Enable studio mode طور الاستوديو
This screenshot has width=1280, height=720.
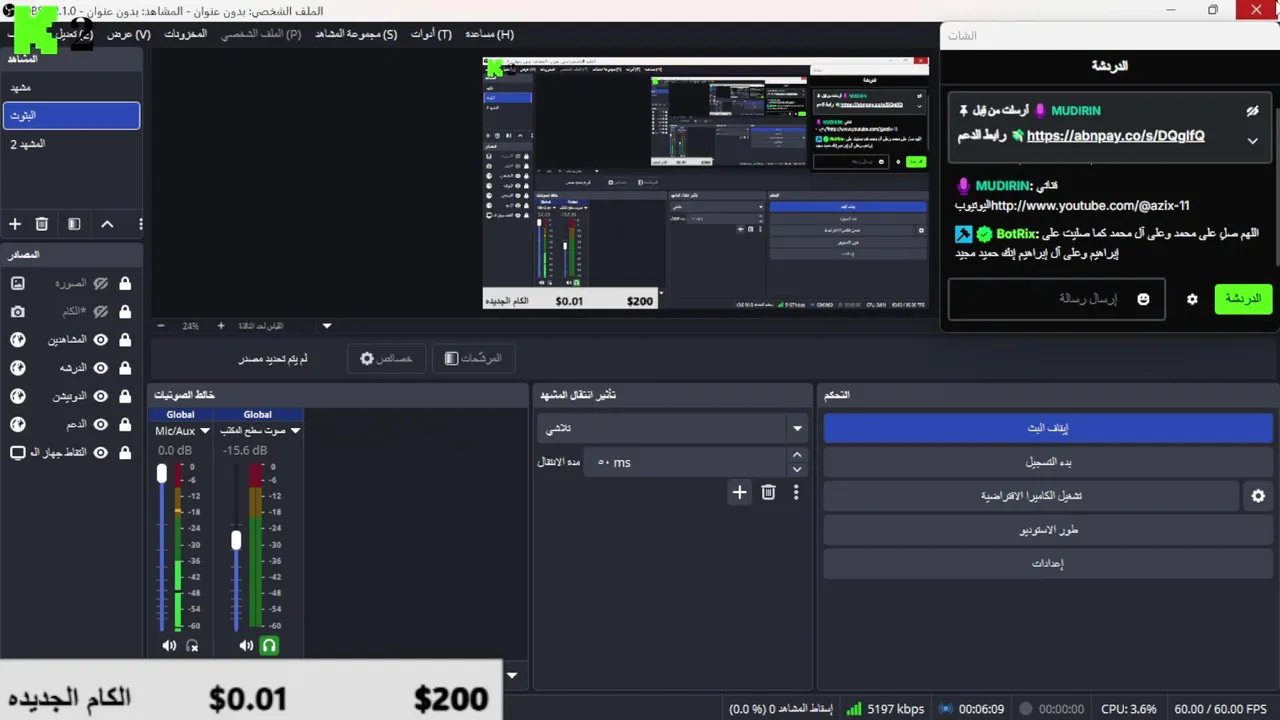click(x=1048, y=530)
